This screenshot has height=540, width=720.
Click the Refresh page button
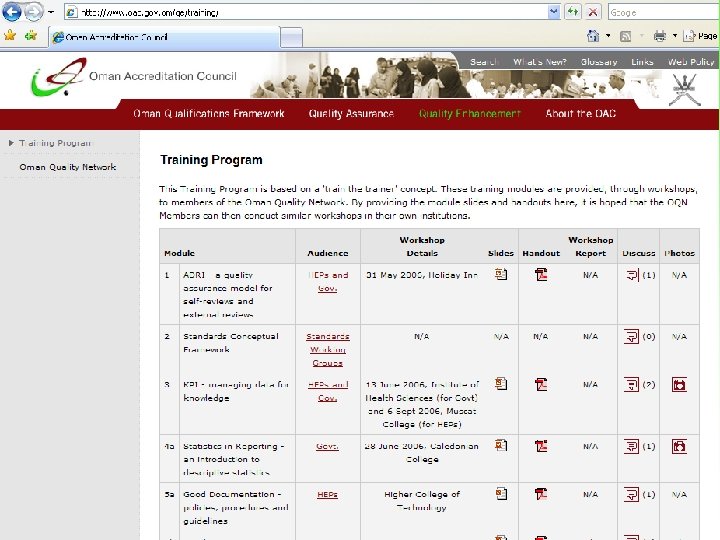pos(573,12)
